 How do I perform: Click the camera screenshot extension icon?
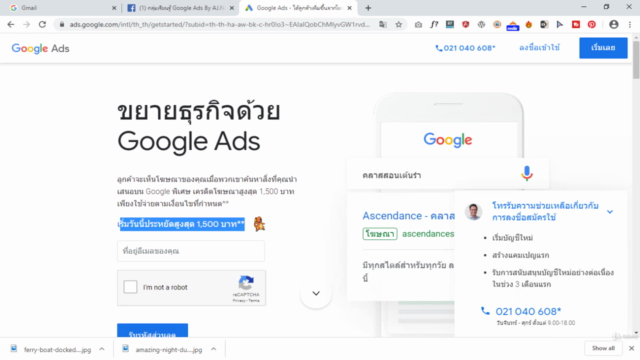(418, 24)
